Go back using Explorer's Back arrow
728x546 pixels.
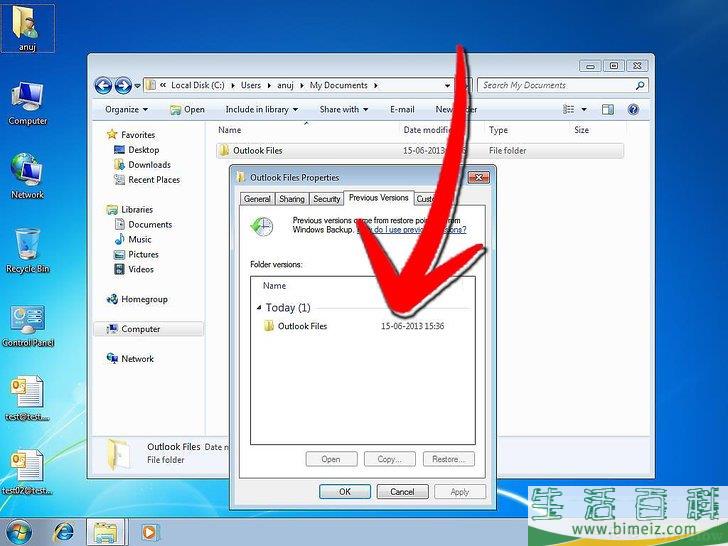pos(103,85)
